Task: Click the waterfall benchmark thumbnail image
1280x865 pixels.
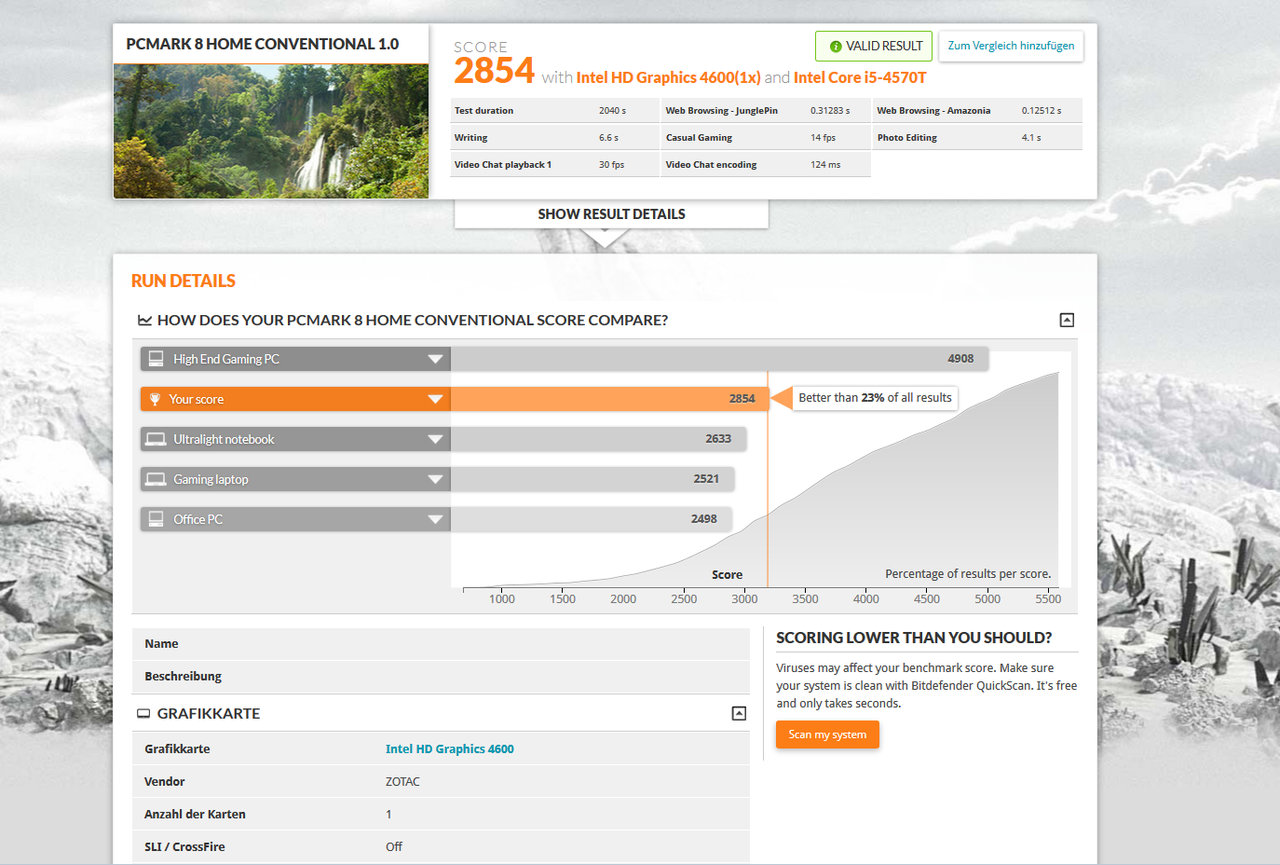Action: [271, 131]
